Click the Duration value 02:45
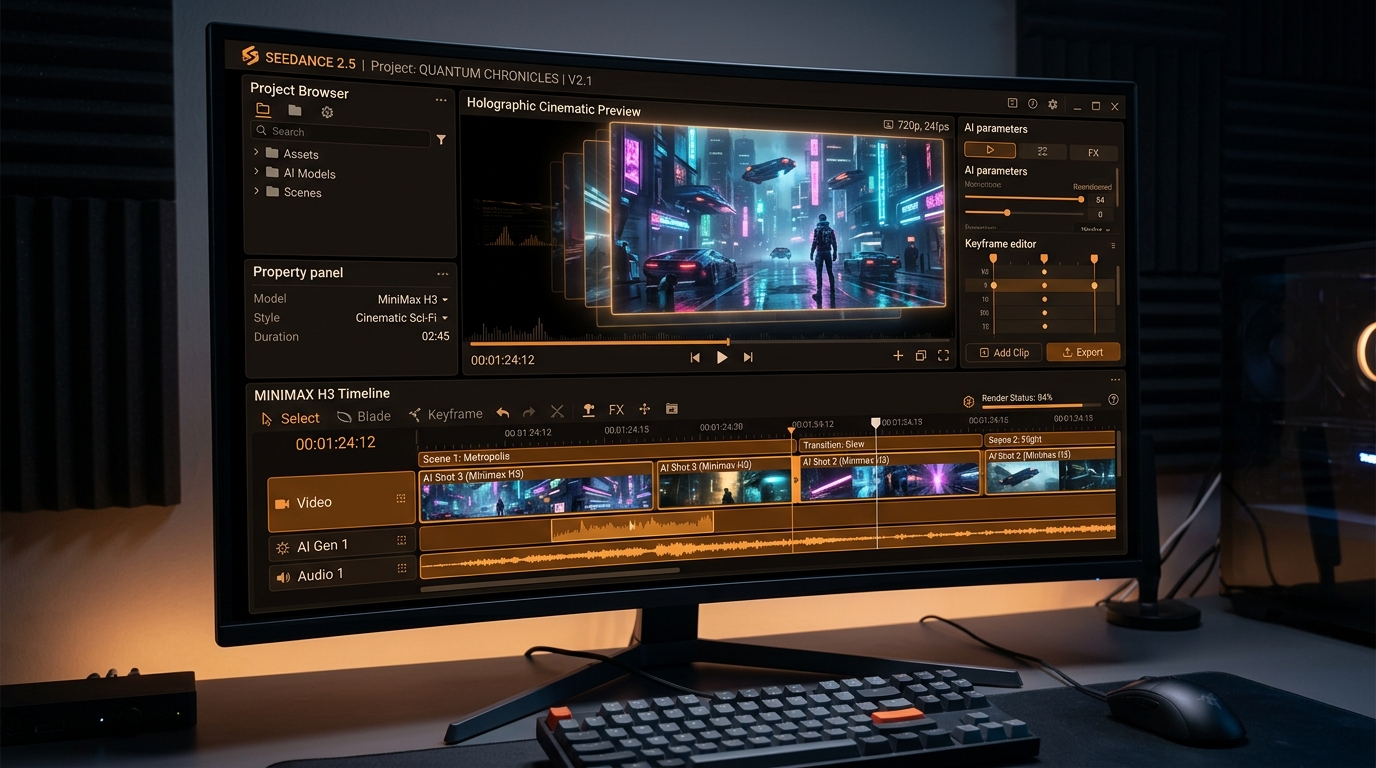Screen dimensions: 1376x768 (x=435, y=337)
